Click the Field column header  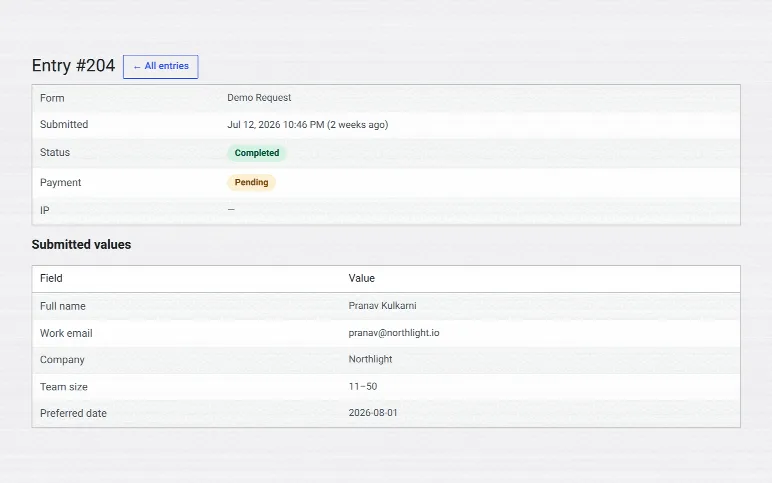pyautogui.click(x=51, y=278)
